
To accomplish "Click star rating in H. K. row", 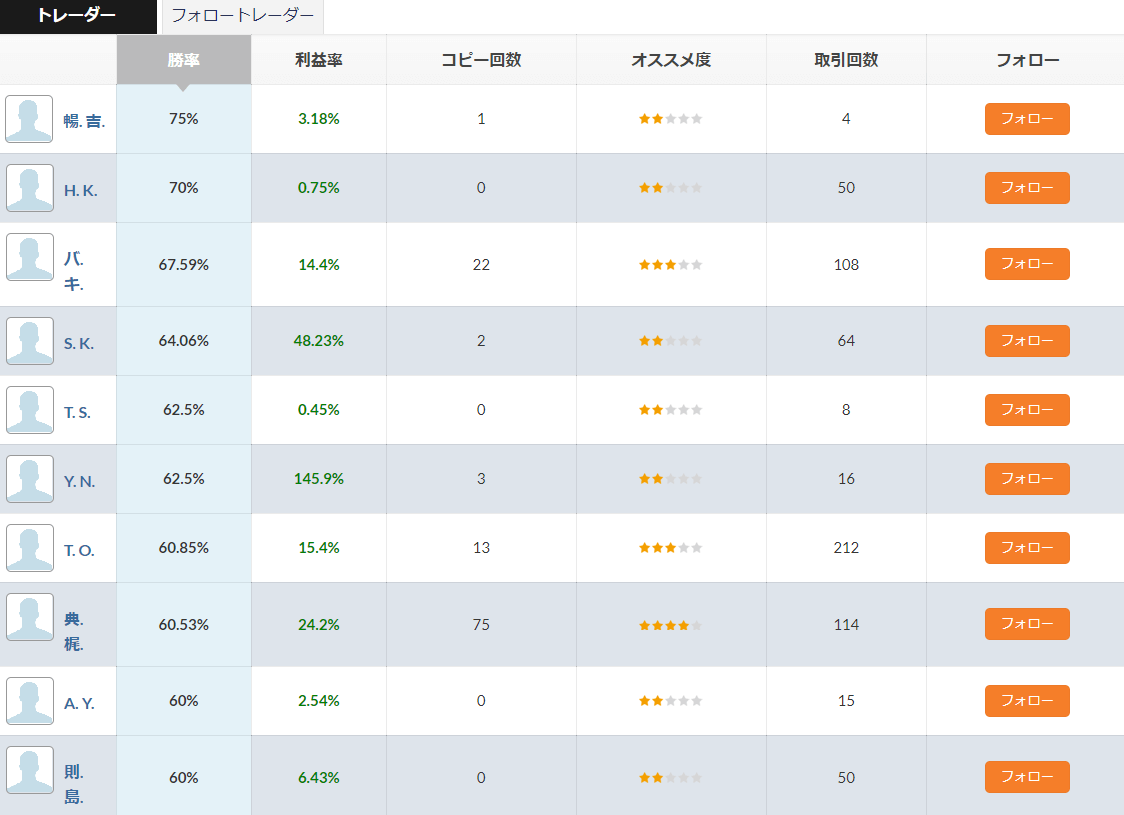I will pyautogui.click(x=670, y=188).
